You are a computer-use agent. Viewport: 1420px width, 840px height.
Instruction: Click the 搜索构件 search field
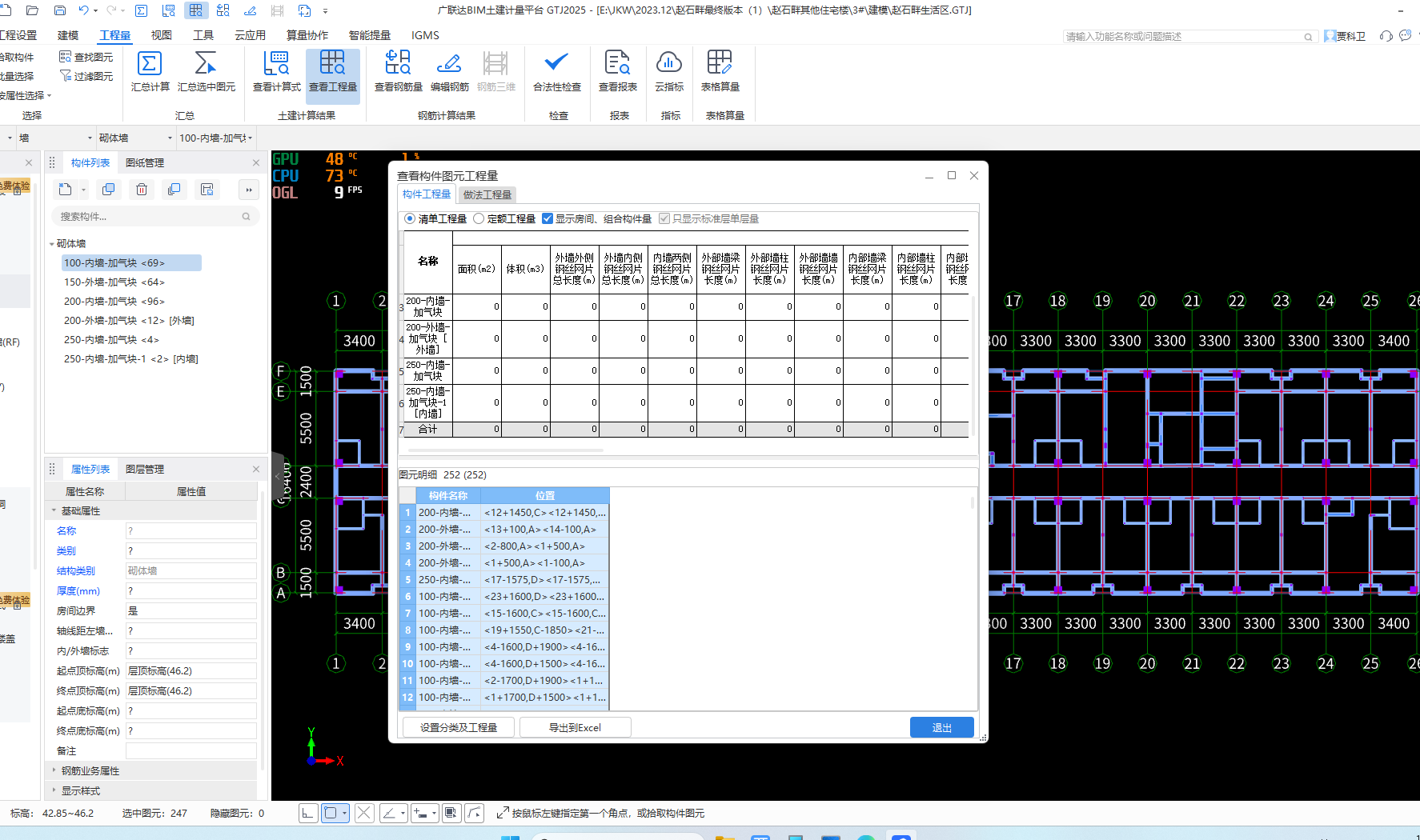point(154,216)
